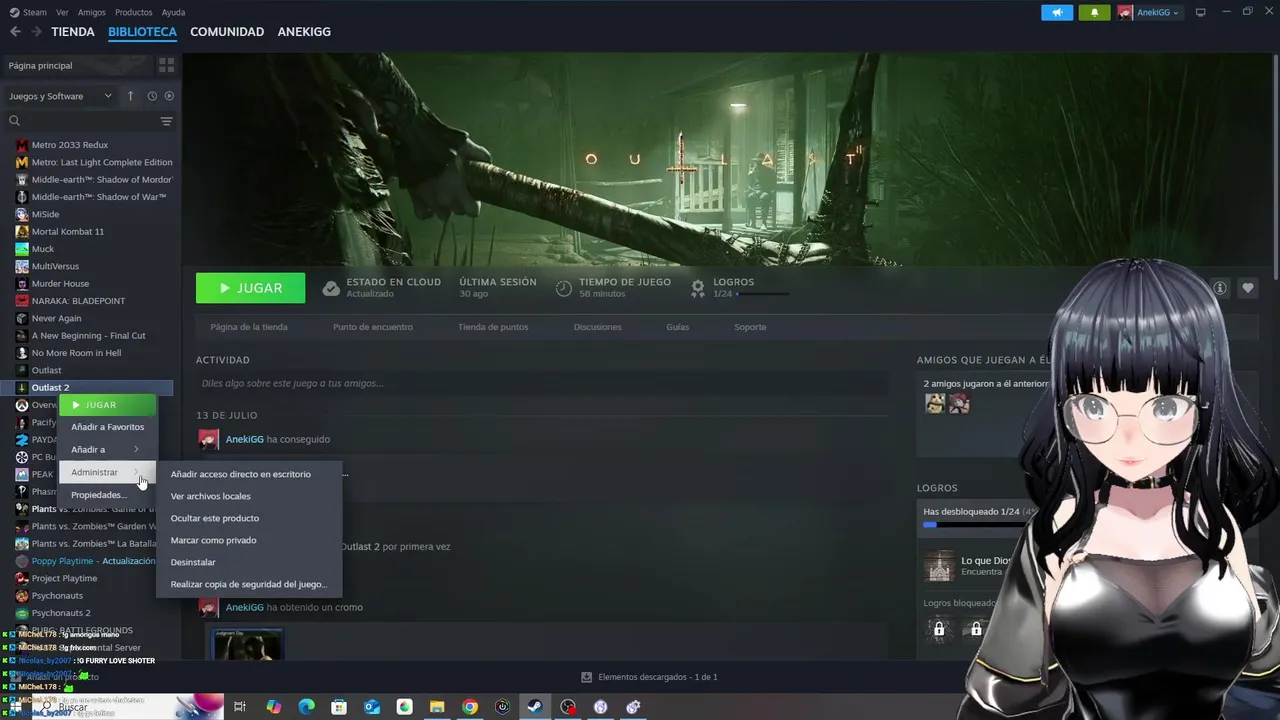Select No More Room in Hell
The image size is (1280, 720).
click(76, 353)
